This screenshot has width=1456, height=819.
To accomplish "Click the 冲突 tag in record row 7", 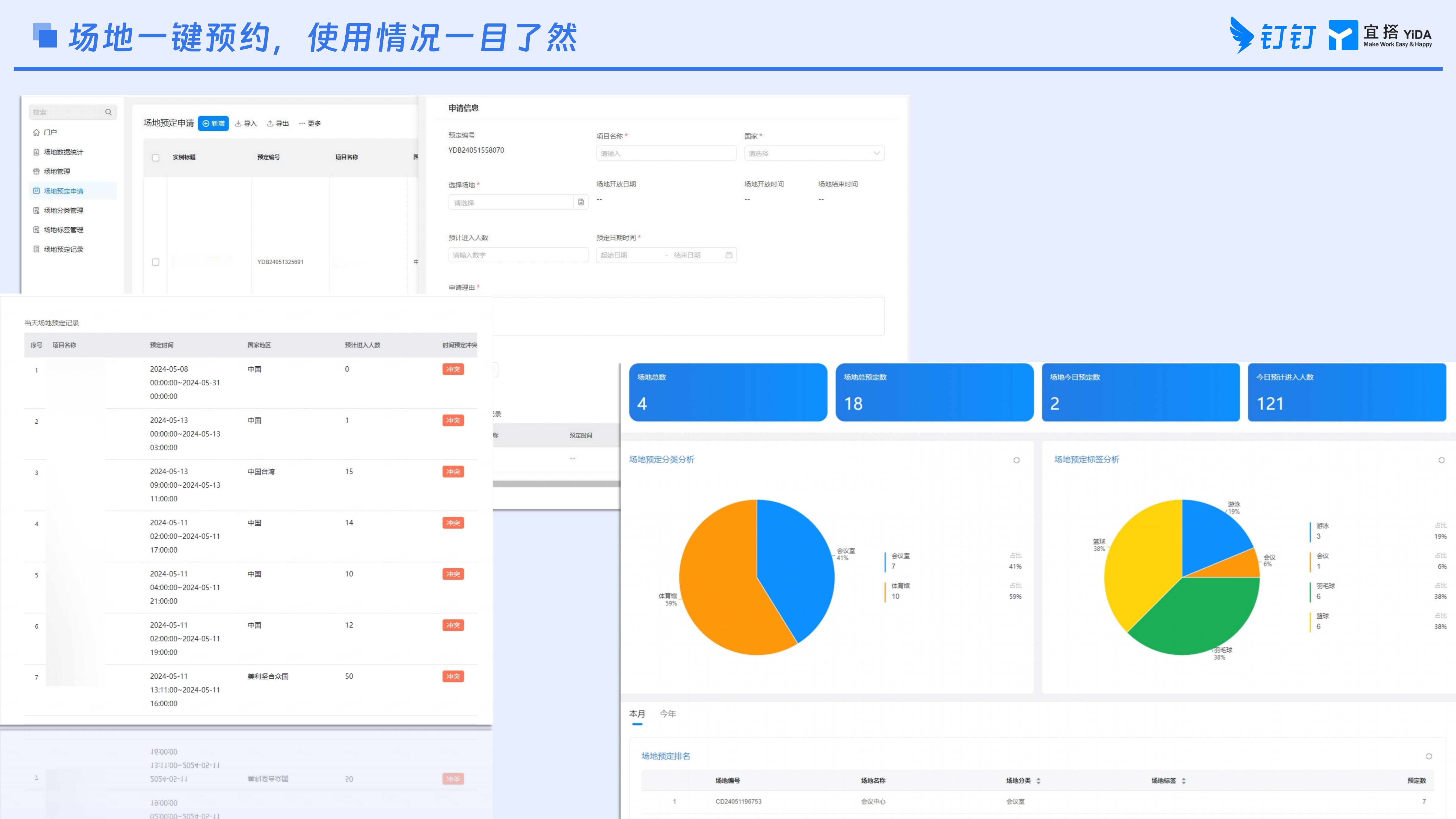I will 453,676.
